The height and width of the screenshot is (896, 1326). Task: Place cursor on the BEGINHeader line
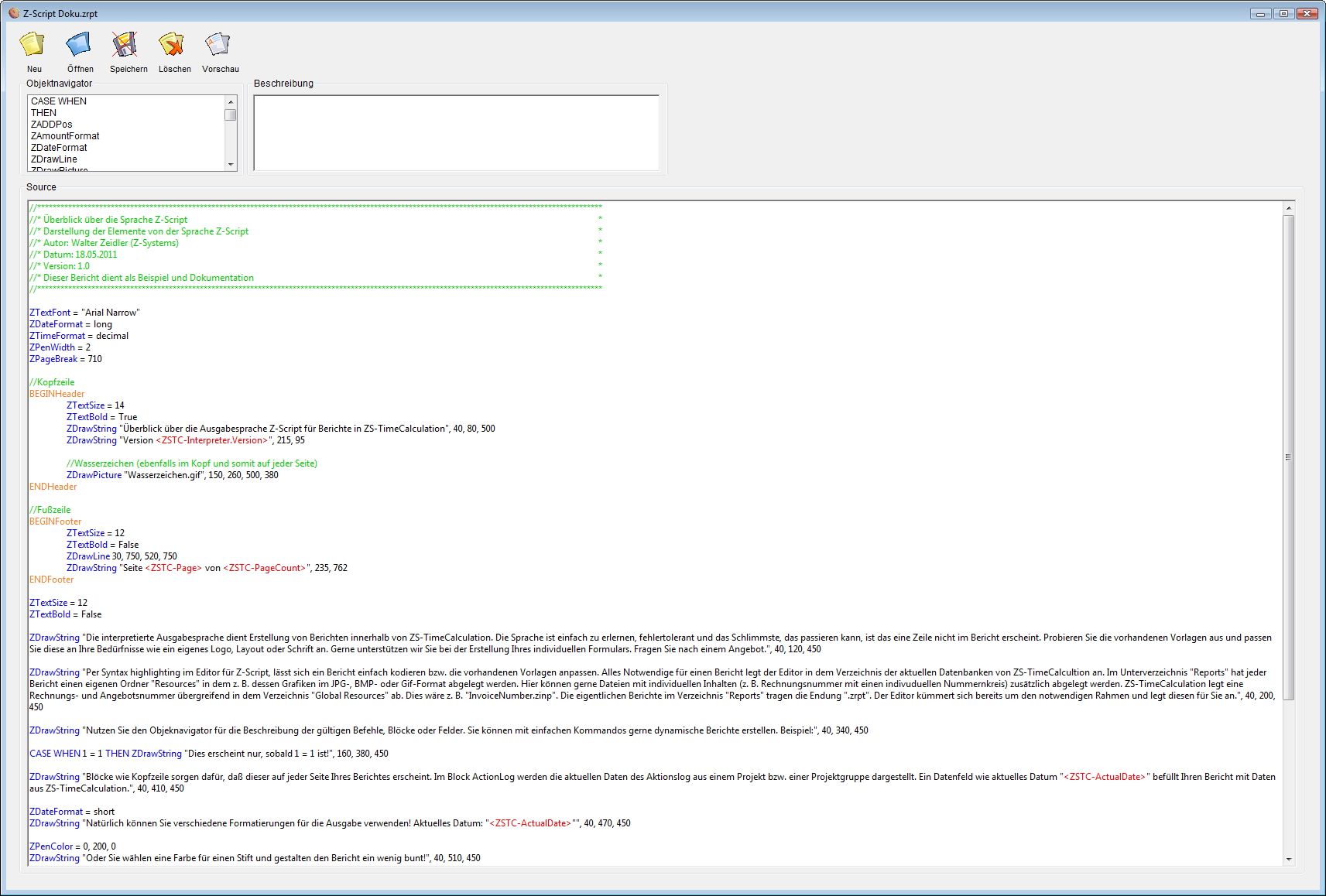pos(57,394)
